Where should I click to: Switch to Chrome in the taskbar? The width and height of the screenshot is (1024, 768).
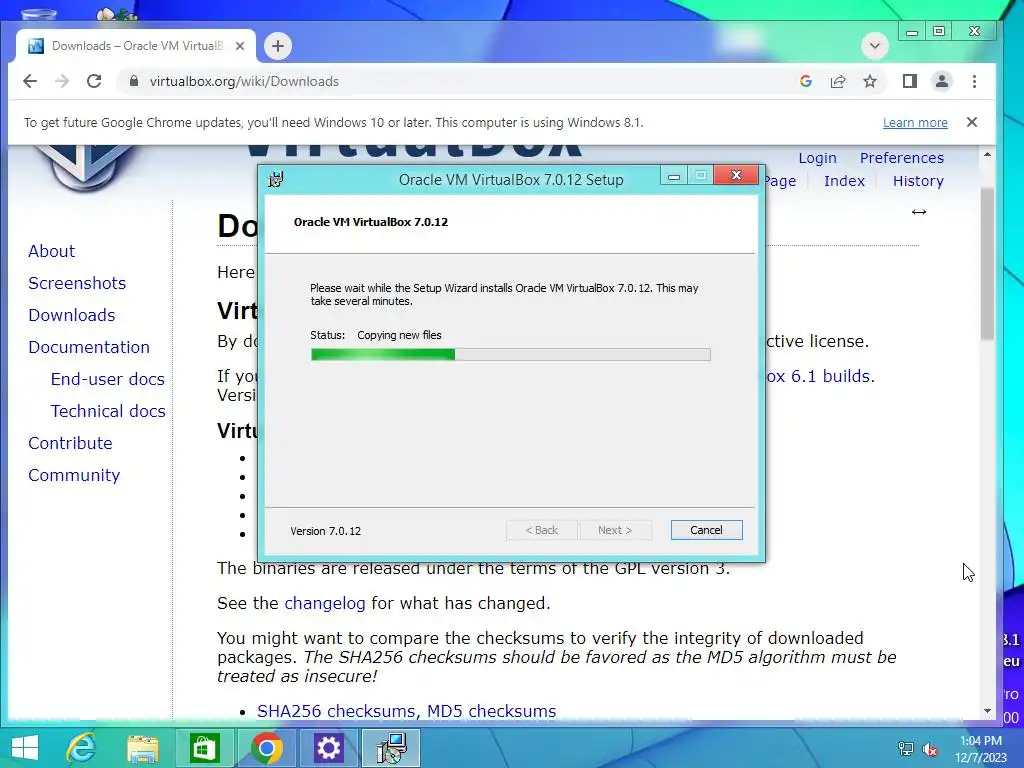click(266, 748)
